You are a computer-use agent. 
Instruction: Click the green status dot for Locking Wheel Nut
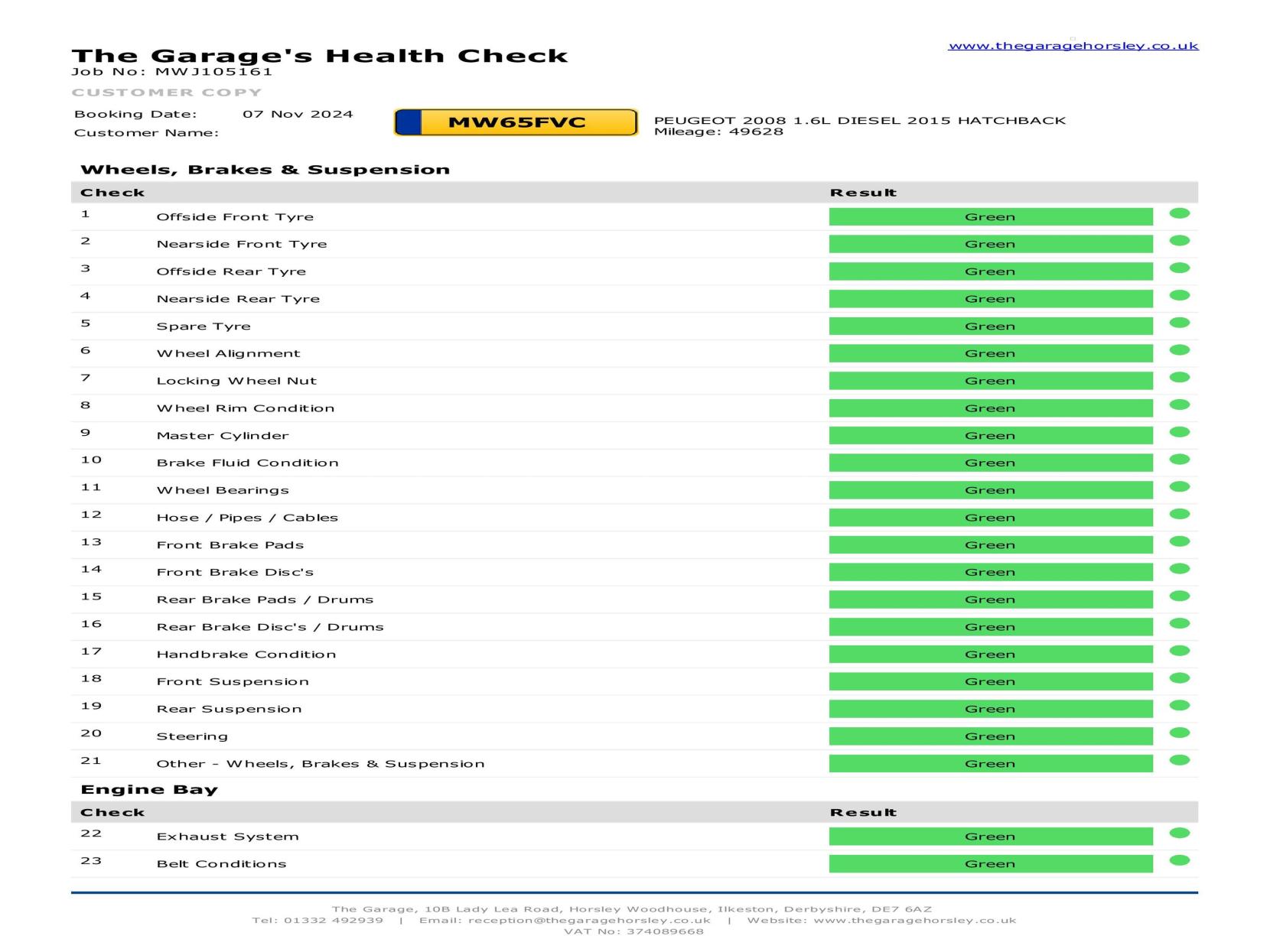tap(1179, 378)
